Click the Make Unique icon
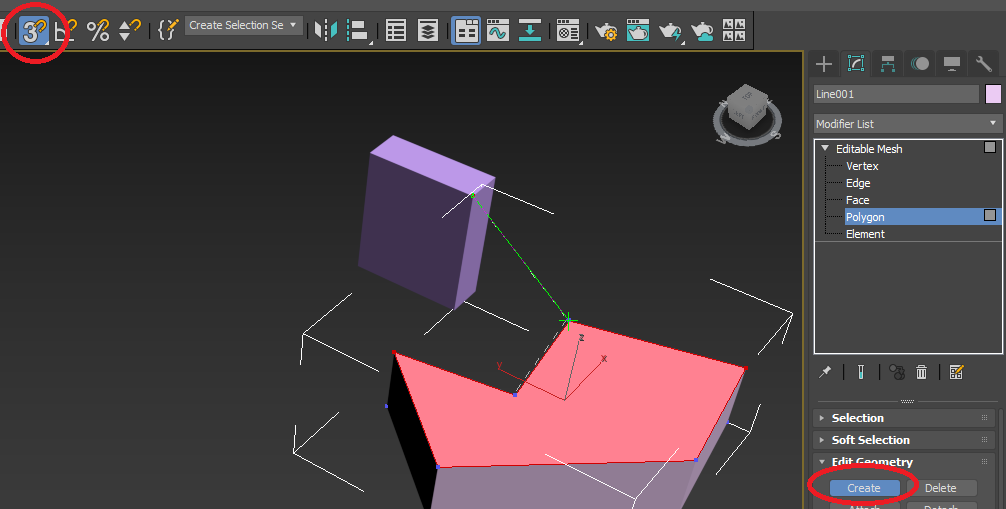 pos(896,372)
